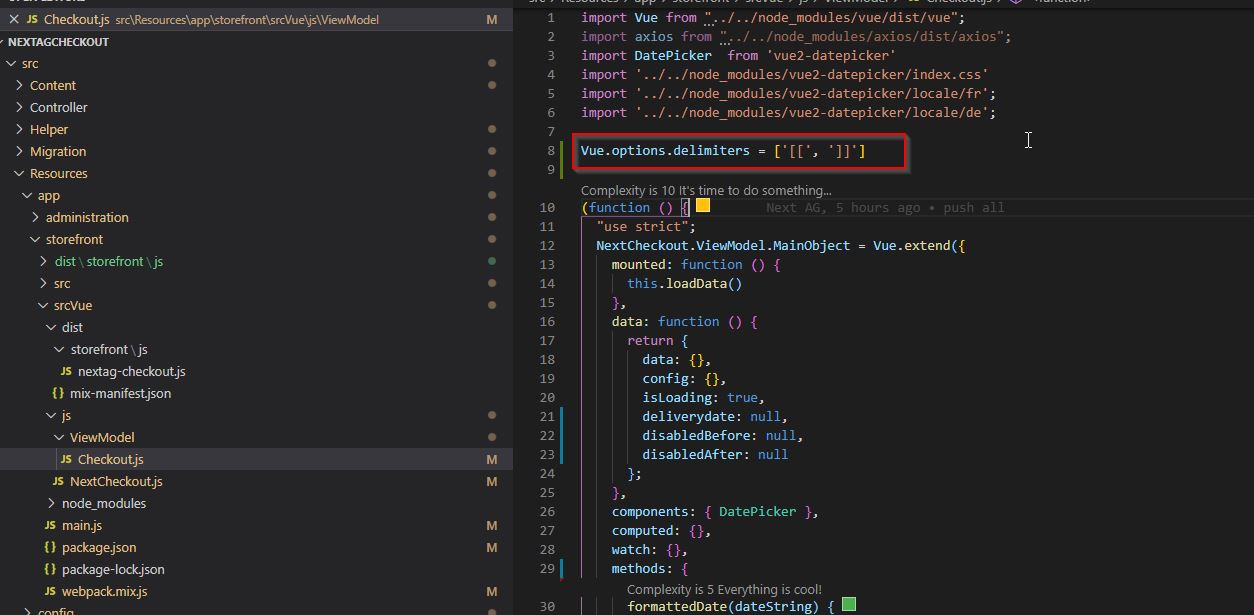Click line number 29 in the gutter
1254x615 pixels.
click(x=546, y=568)
